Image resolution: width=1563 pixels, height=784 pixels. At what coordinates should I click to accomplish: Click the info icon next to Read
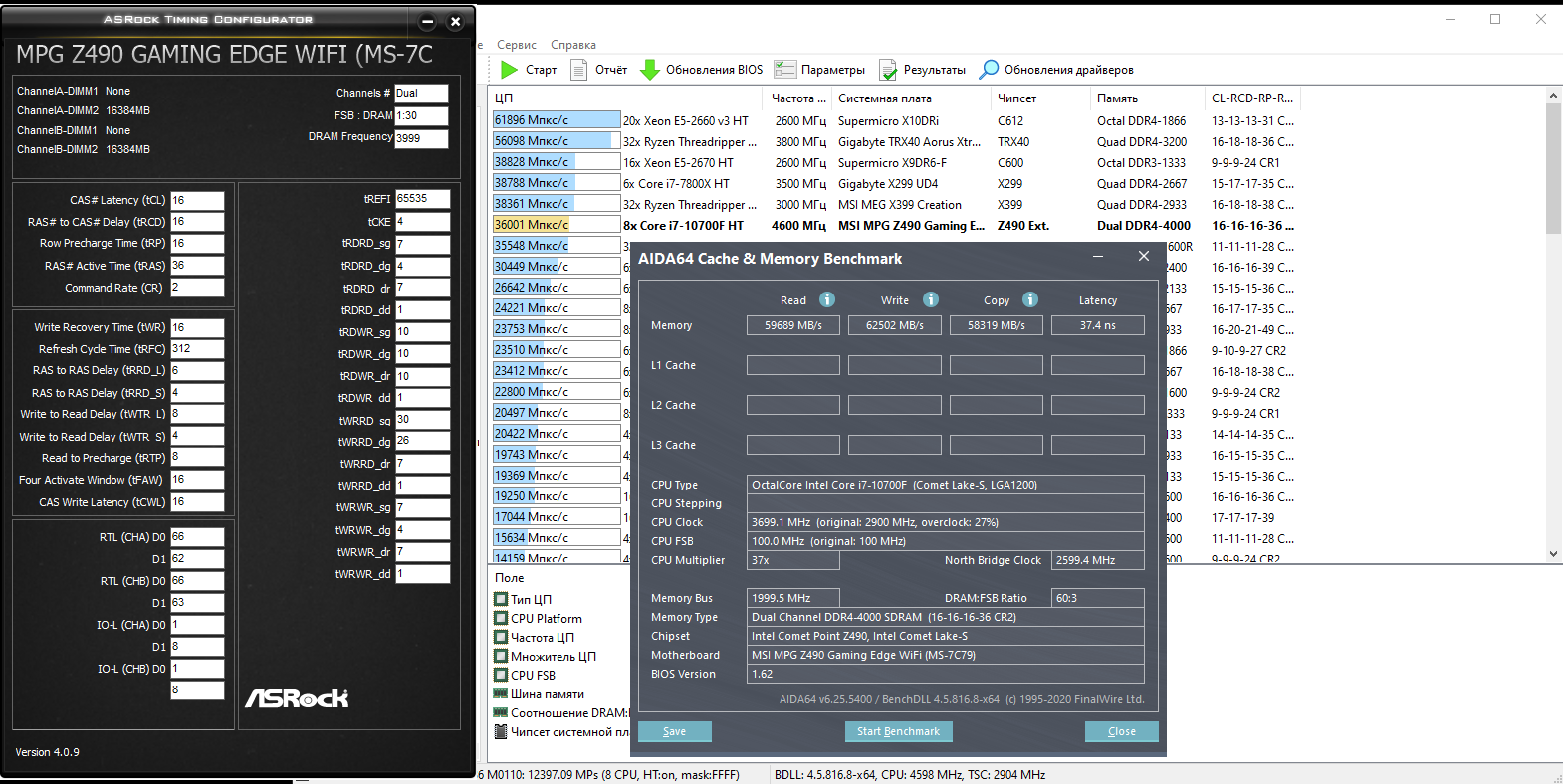pyautogui.click(x=827, y=299)
